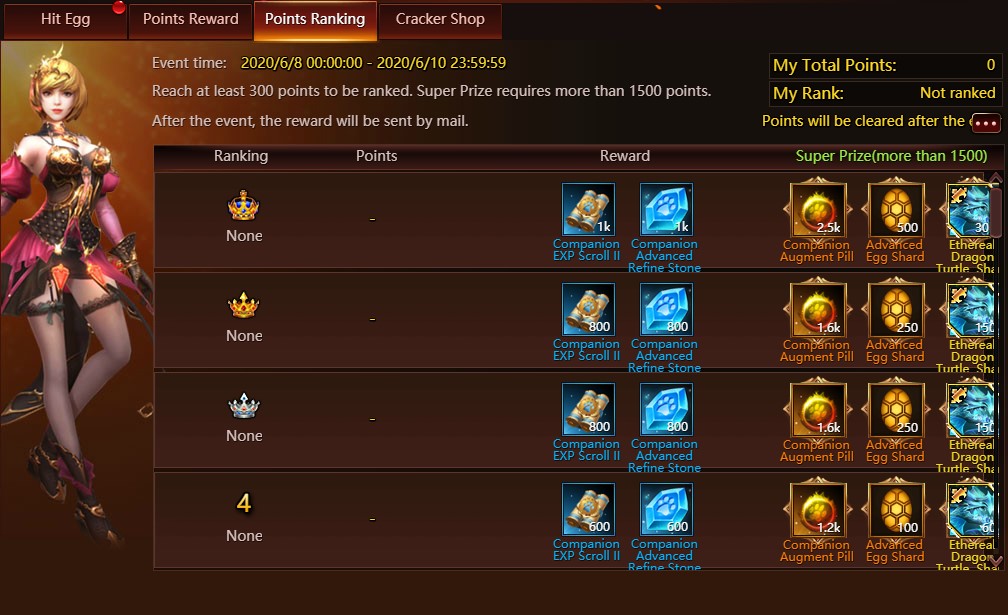Click the ranking list scroll-up arrow
The height and width of the screenshot is (615, 1008).
995,177
